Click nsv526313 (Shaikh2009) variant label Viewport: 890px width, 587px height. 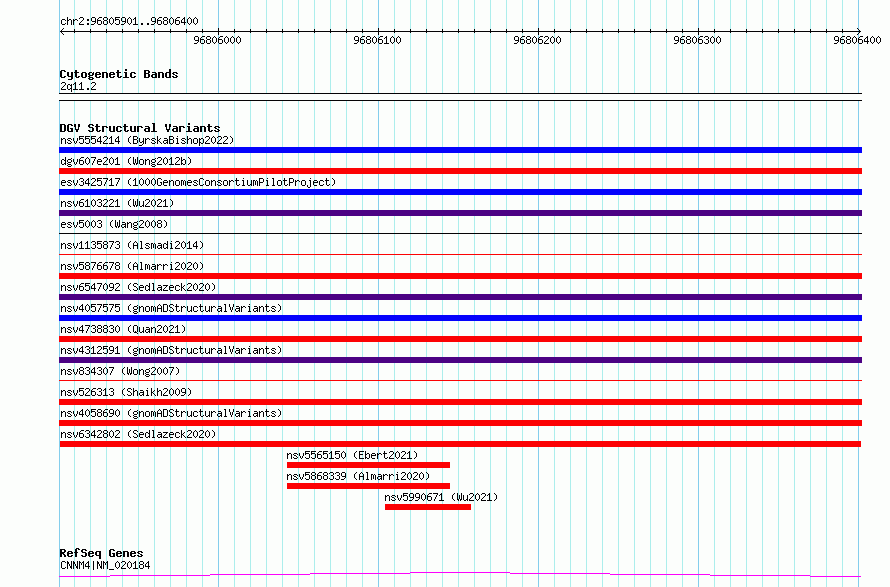click(x=126, y=392)
